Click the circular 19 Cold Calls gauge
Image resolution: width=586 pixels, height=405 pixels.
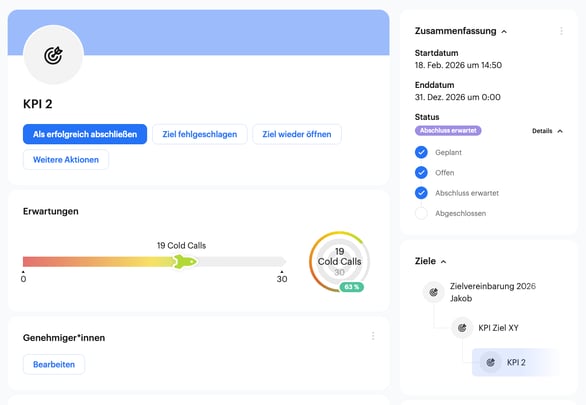(x=339, y=262)
